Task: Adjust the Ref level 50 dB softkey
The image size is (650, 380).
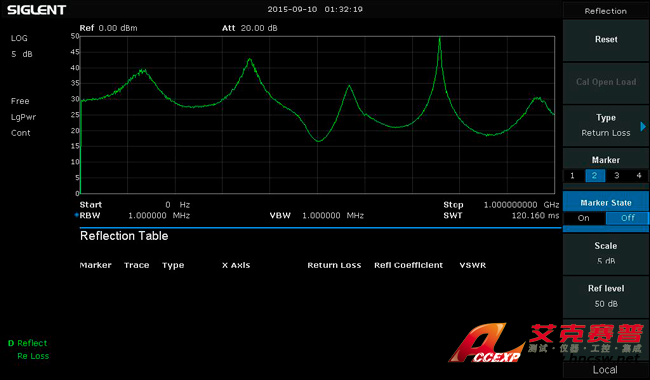Action: [606, 296]
